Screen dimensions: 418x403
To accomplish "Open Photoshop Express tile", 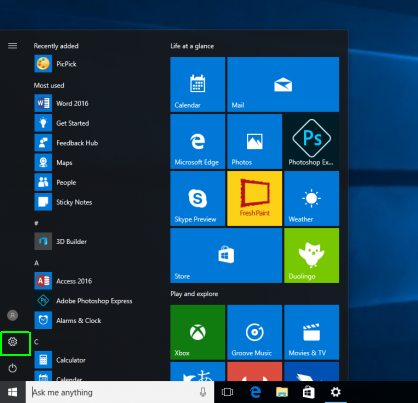I will [312, 141].
